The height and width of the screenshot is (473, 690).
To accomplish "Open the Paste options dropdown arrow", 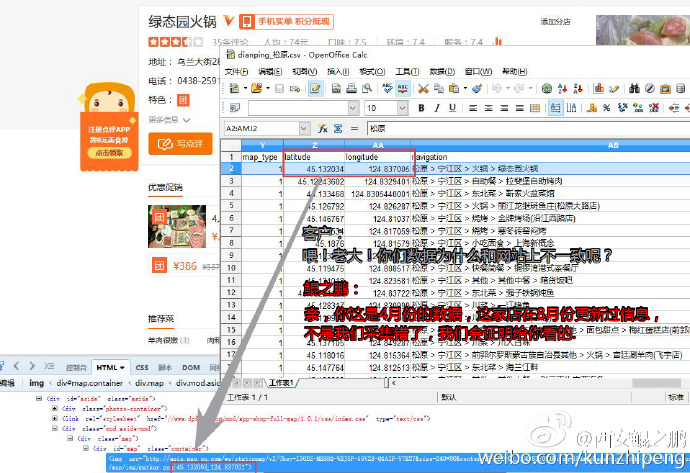I will click(465, 88).
